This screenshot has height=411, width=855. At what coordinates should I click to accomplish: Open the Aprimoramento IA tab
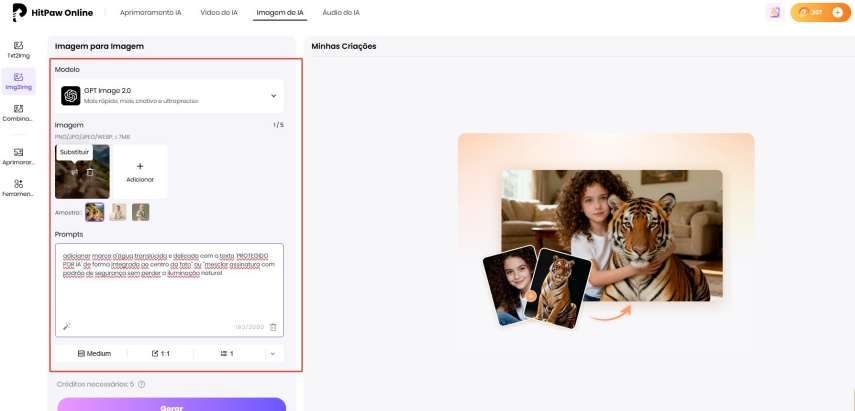click(x=150, y=13)
